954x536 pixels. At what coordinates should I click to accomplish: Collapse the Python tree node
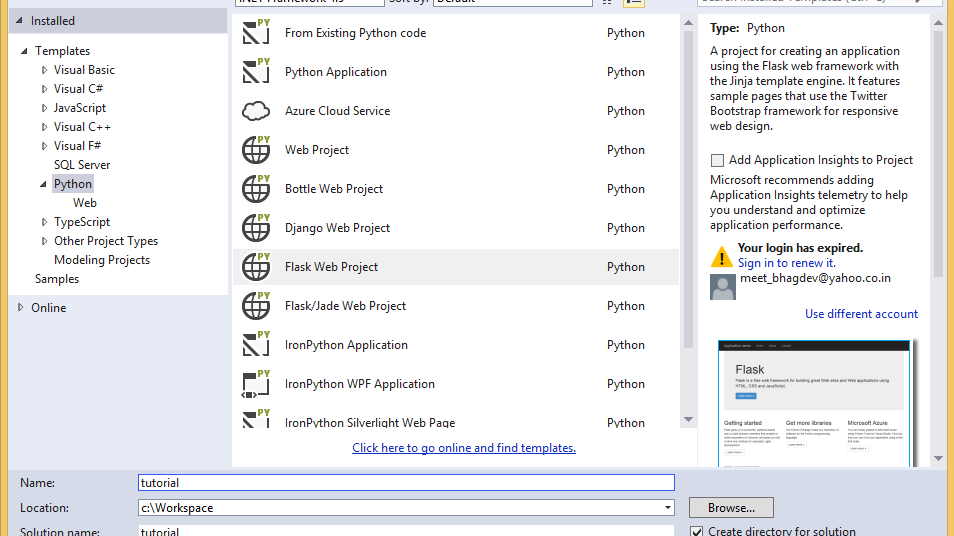[x=44, y=184]
